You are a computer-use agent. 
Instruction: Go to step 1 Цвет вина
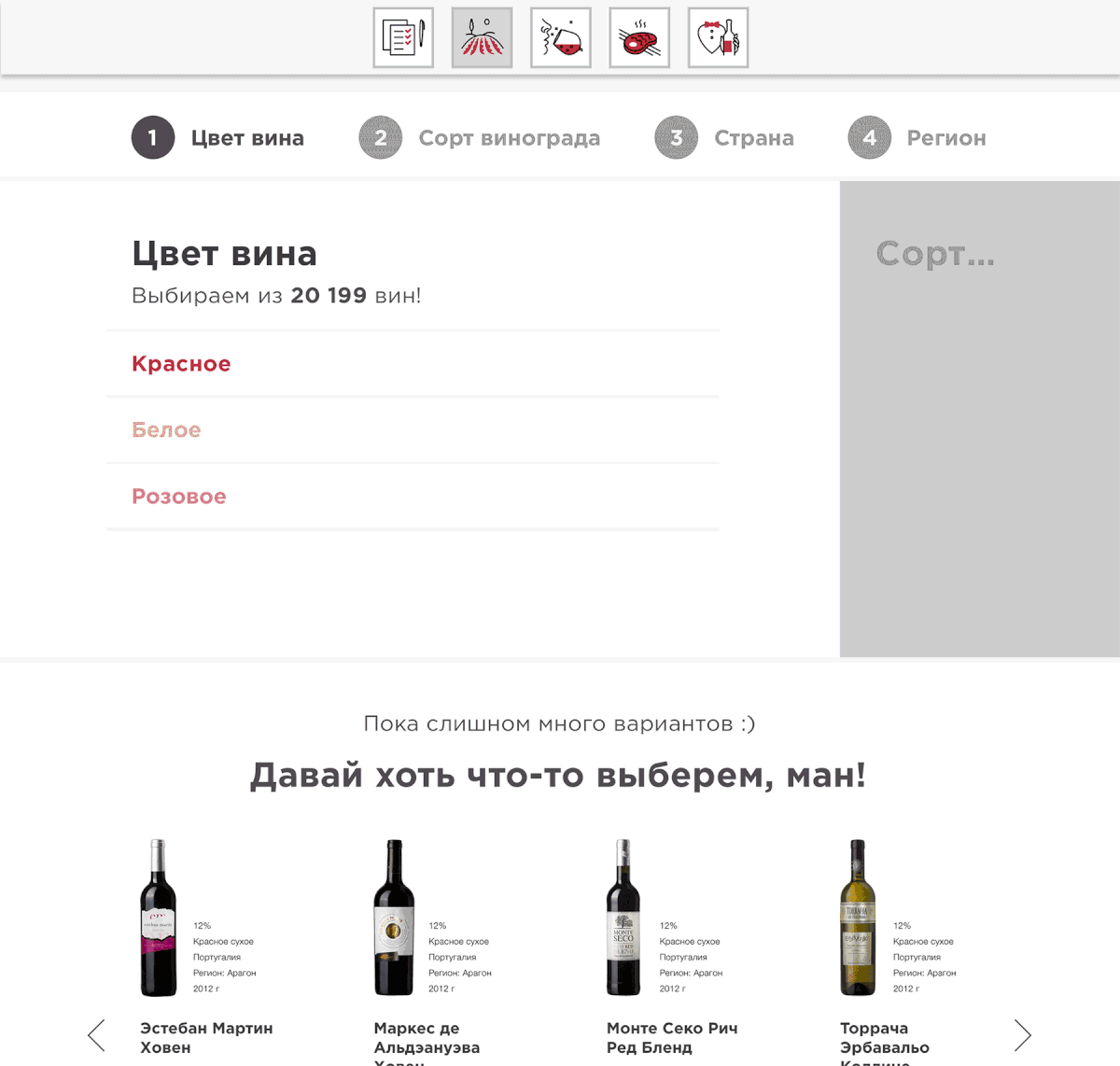(217, 138)
